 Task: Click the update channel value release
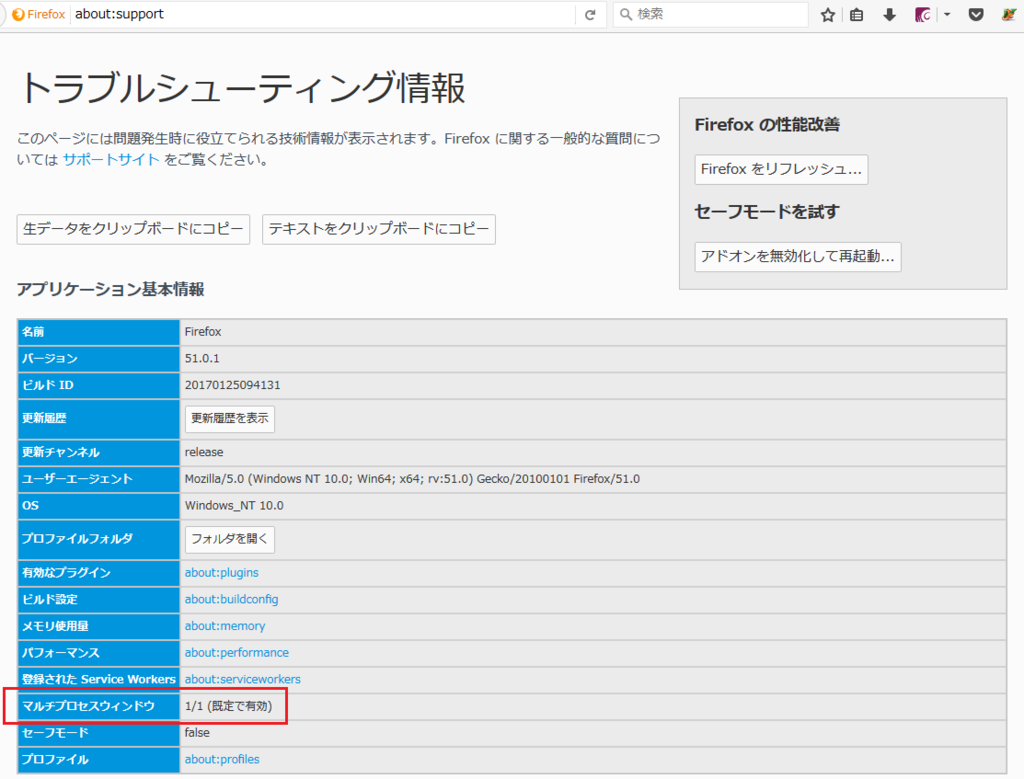(x=204, y=452)
